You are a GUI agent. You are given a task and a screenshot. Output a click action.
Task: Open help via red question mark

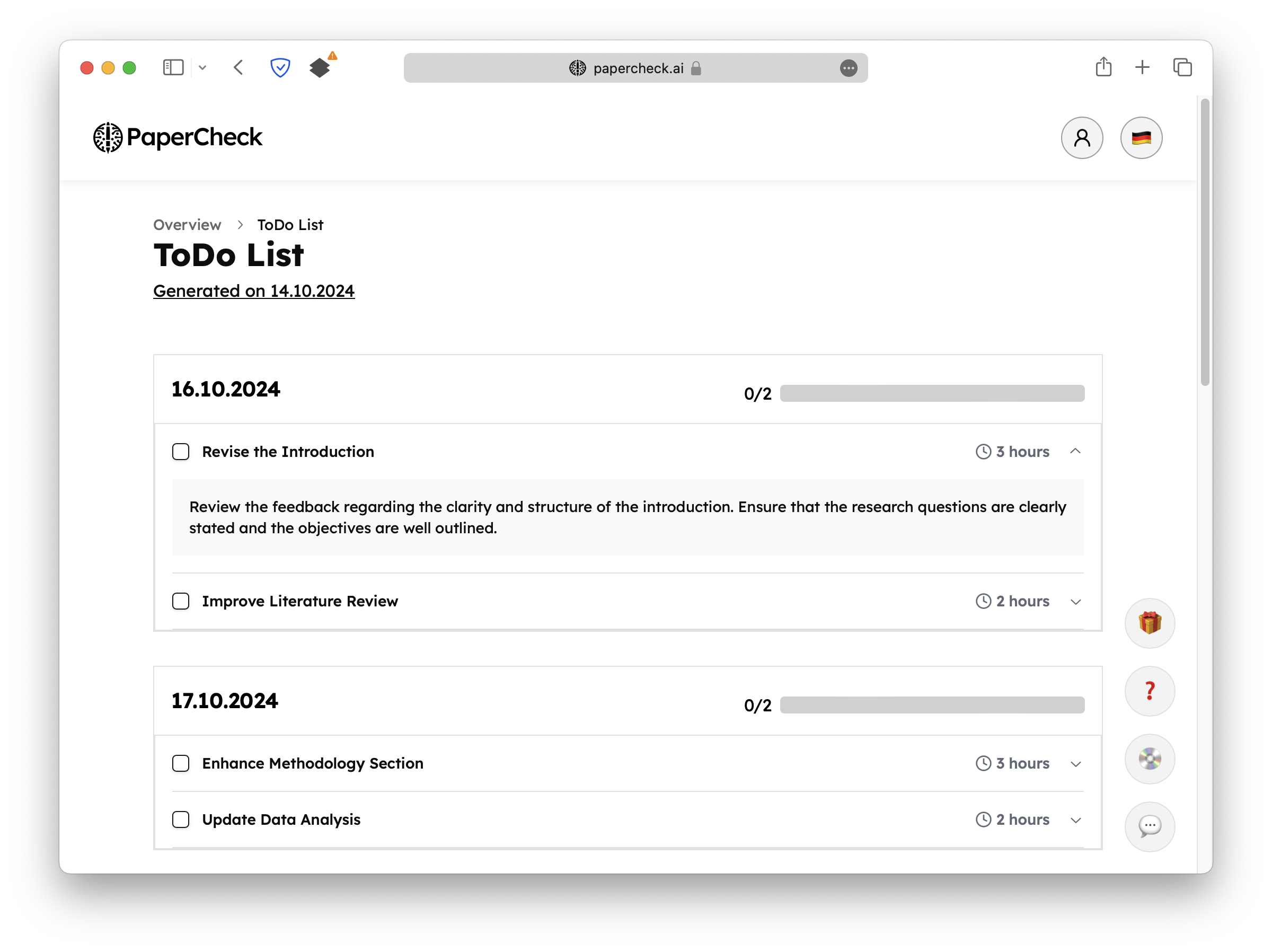tap(1150, 691)
